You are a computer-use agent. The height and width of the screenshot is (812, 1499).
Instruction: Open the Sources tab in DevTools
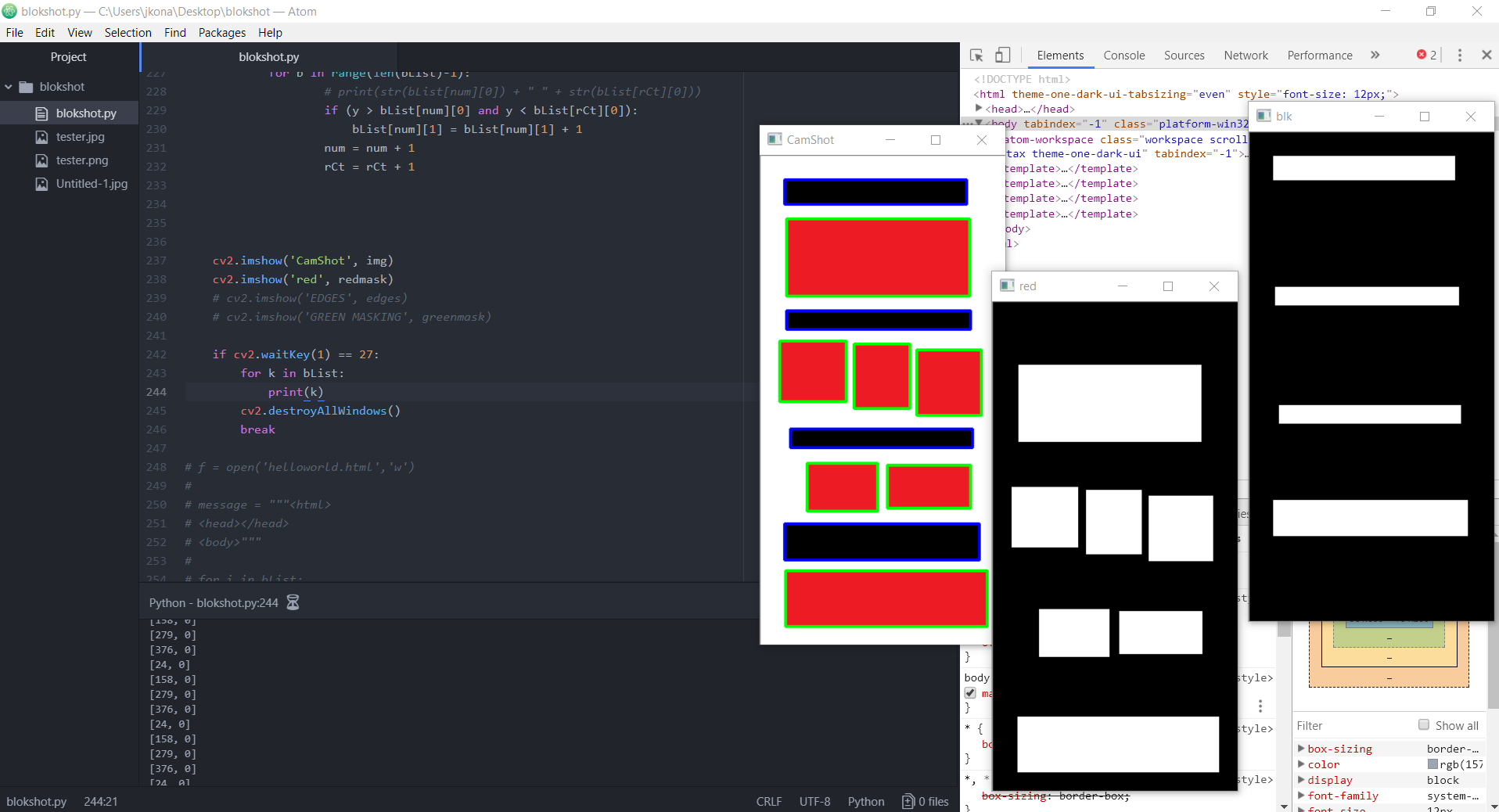[x=1184, y=56]
